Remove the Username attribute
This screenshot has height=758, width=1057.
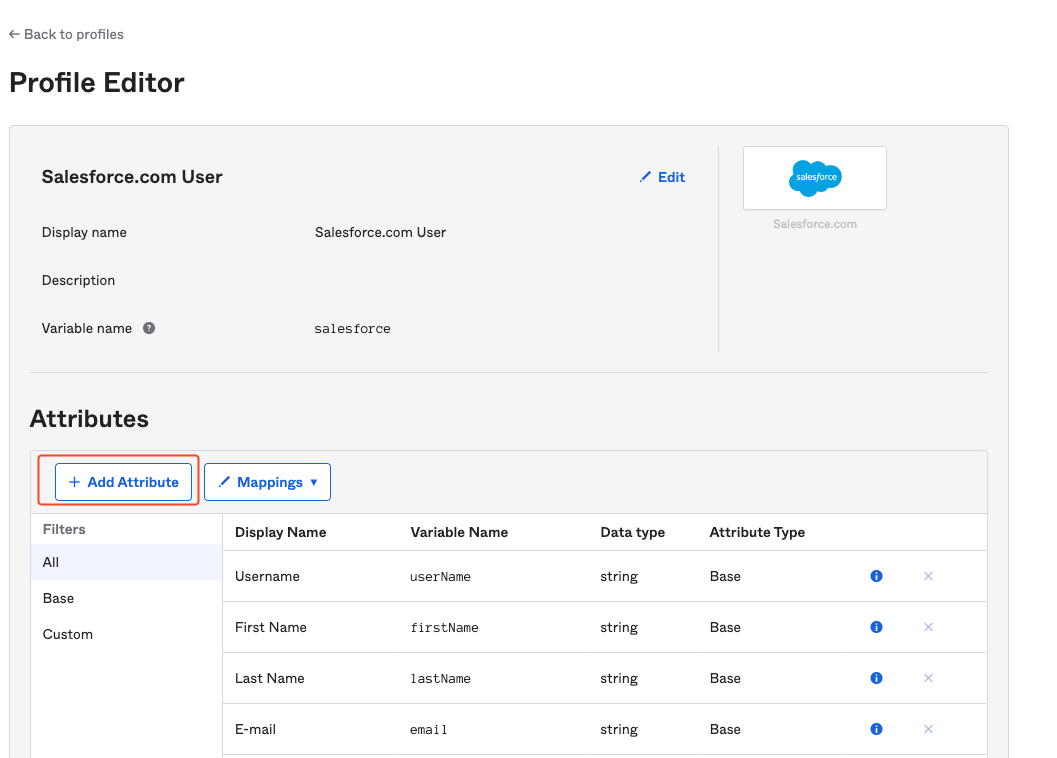[x=928, y=576]
